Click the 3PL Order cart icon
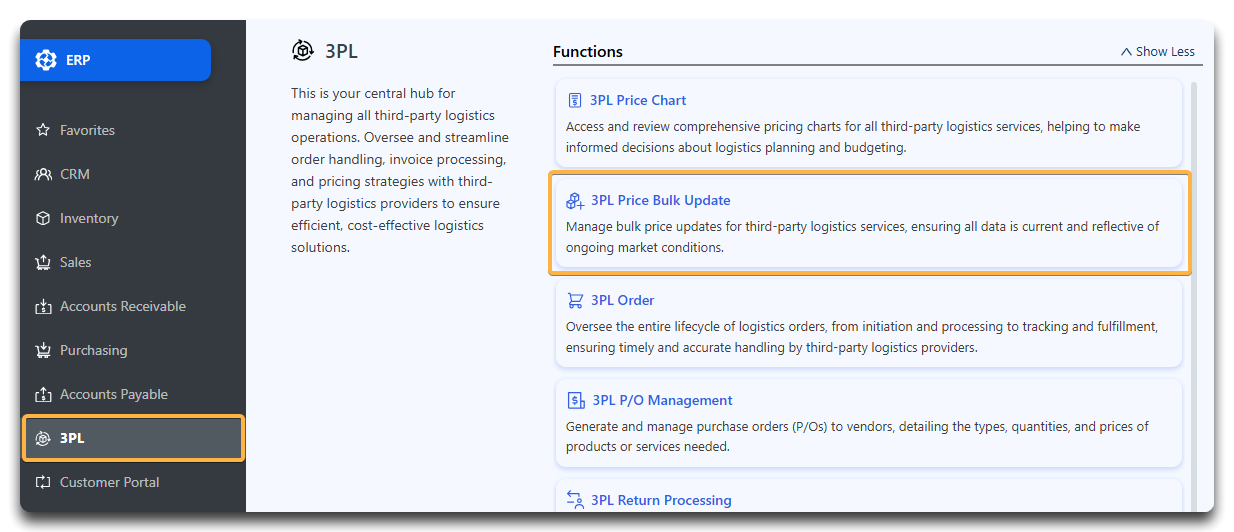Viewport: 1234px width, 532px height. click(x=575, y=300)
